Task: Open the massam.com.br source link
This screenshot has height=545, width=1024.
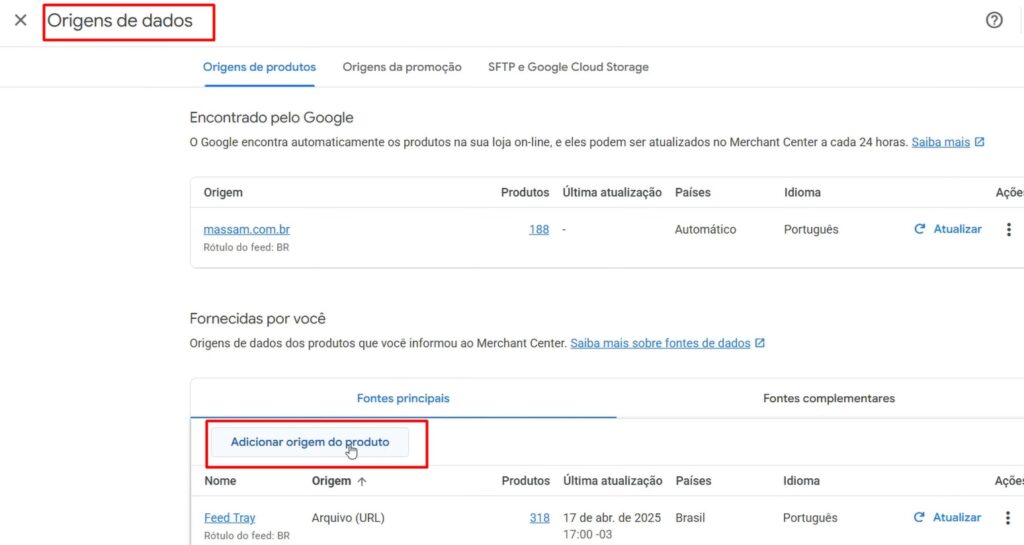Action: click(246, 229)
